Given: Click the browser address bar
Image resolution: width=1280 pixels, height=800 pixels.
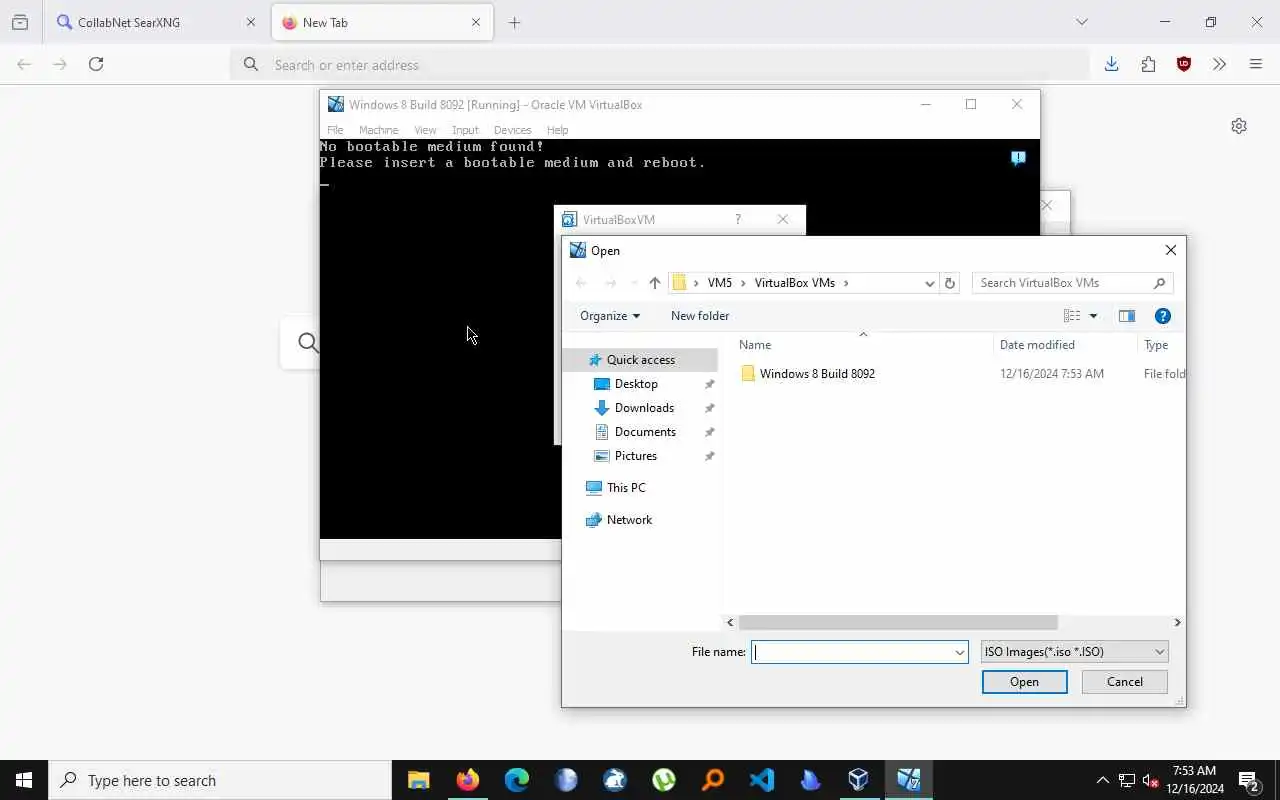Looking at the screenshot, I should [660, 64].
